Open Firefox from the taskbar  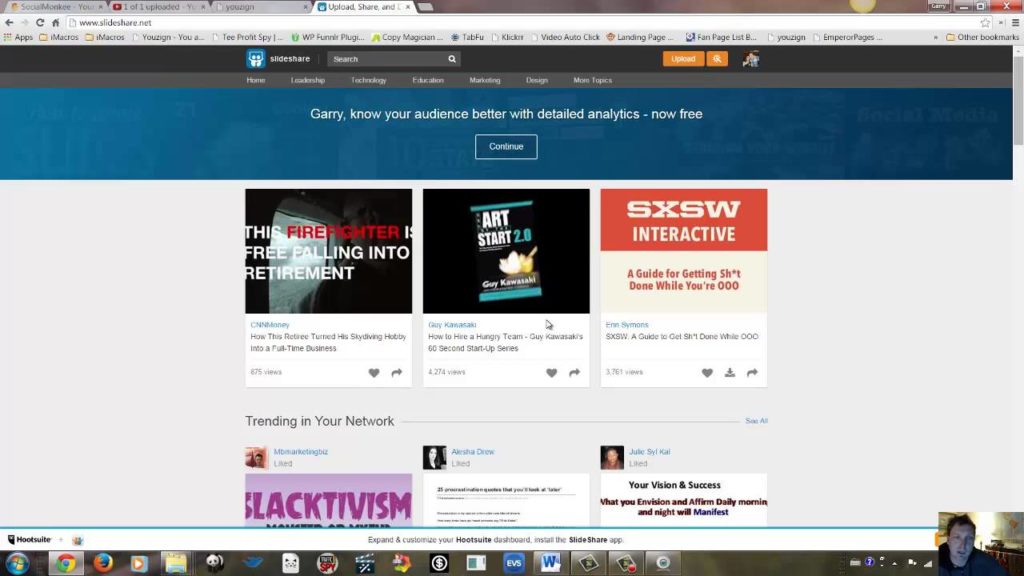(103, 563)
